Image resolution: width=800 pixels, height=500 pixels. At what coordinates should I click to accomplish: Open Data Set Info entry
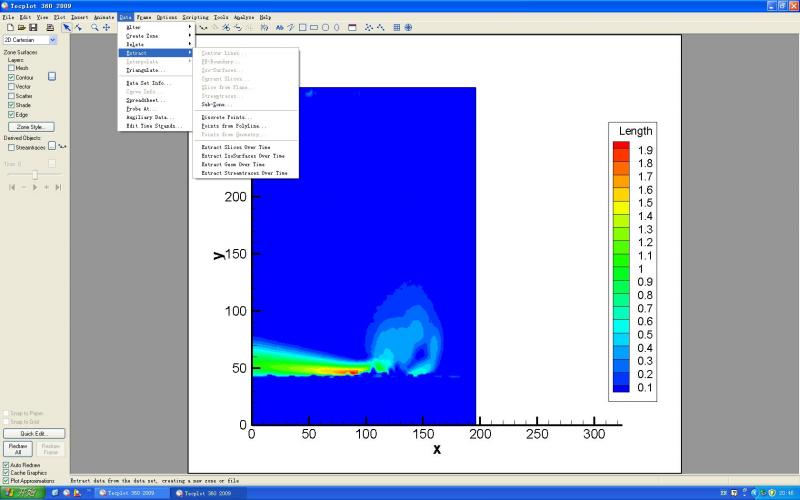[156, 83]
